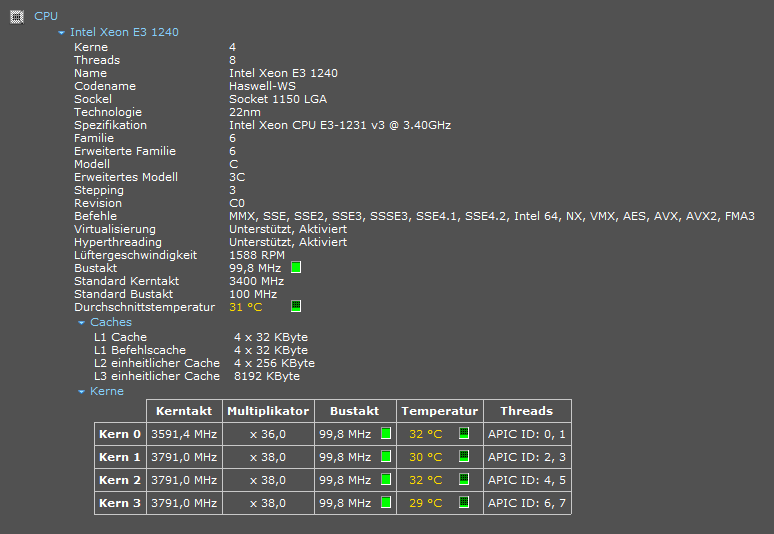This screenshot has width=774, height=534.
Task: Click the Lüftergeschwindigkeit label
Action: pos(135,255)
